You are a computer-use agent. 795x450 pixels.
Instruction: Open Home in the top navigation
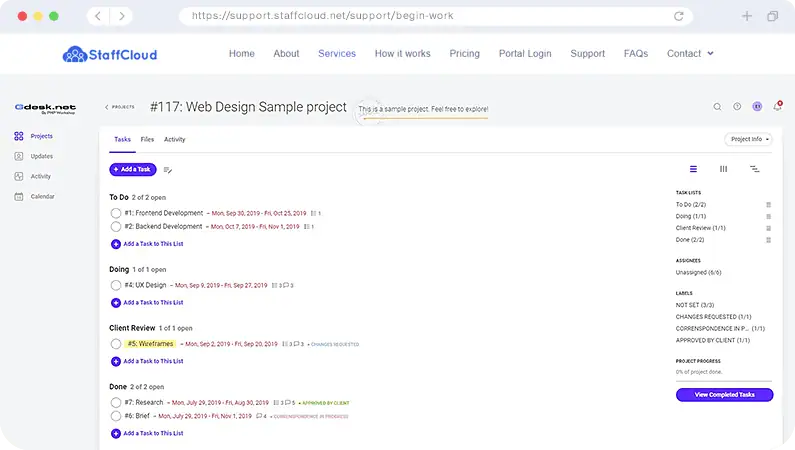(242, 54)
